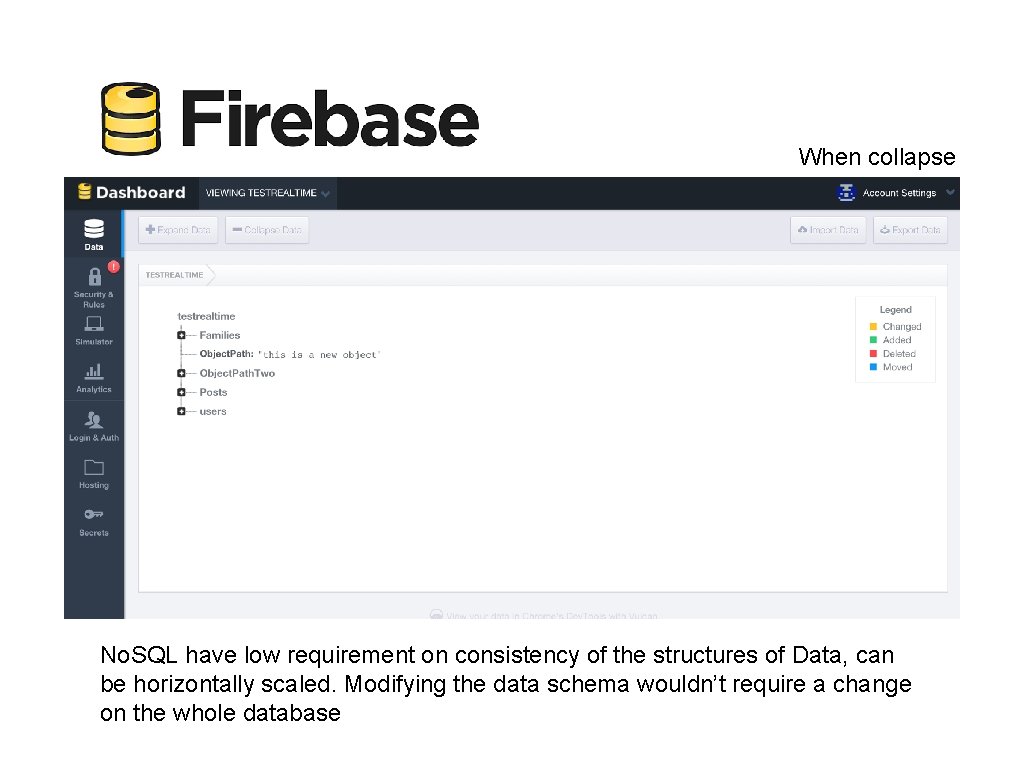Expand the Posts node

(x=181, y=392)
